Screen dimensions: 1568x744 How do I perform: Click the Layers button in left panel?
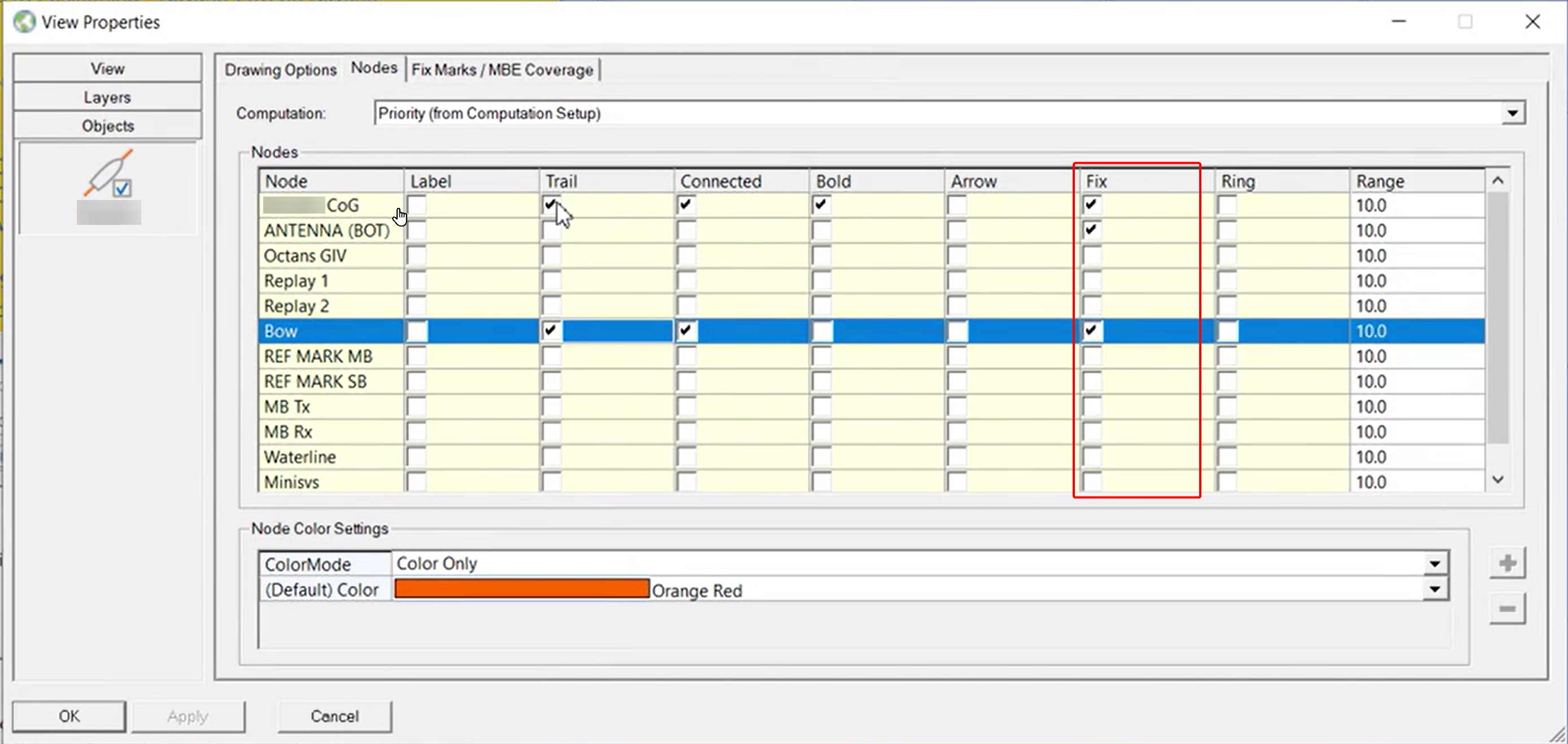[107, 97]
